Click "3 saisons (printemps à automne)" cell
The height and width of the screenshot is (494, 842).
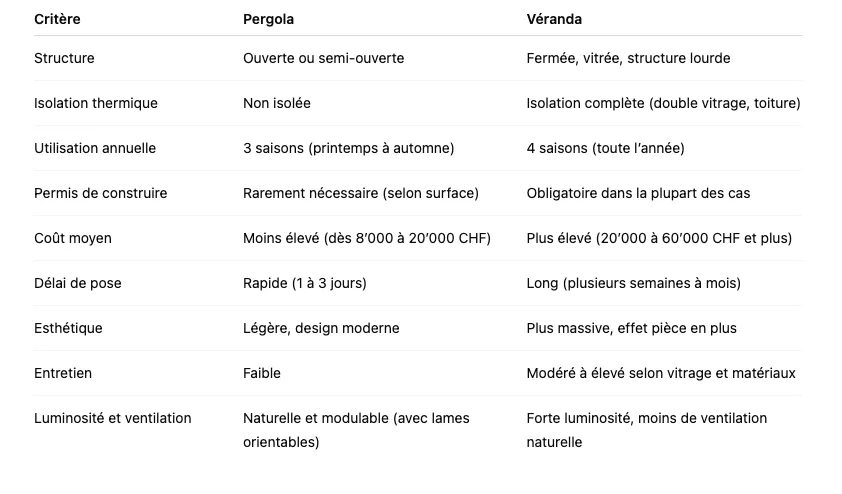(x=348, y=148)
